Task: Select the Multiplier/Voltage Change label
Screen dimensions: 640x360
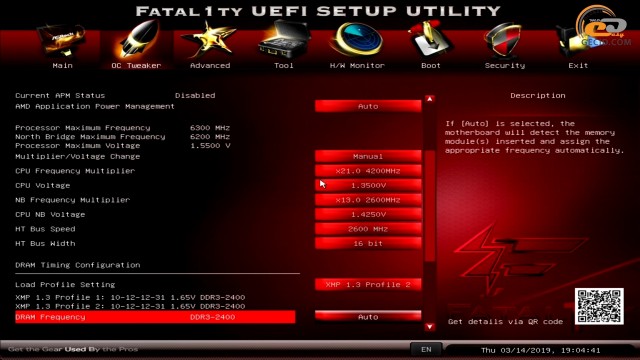Action: (78, 156)
